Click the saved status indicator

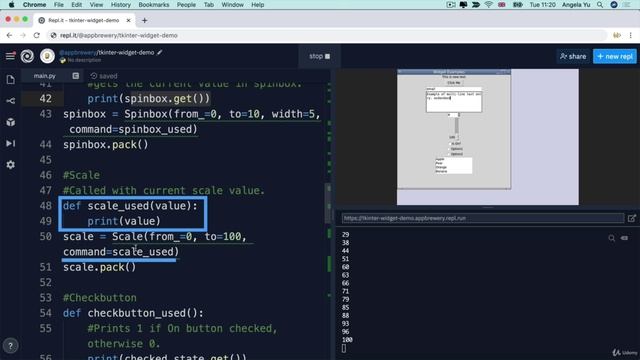[104, 76]
